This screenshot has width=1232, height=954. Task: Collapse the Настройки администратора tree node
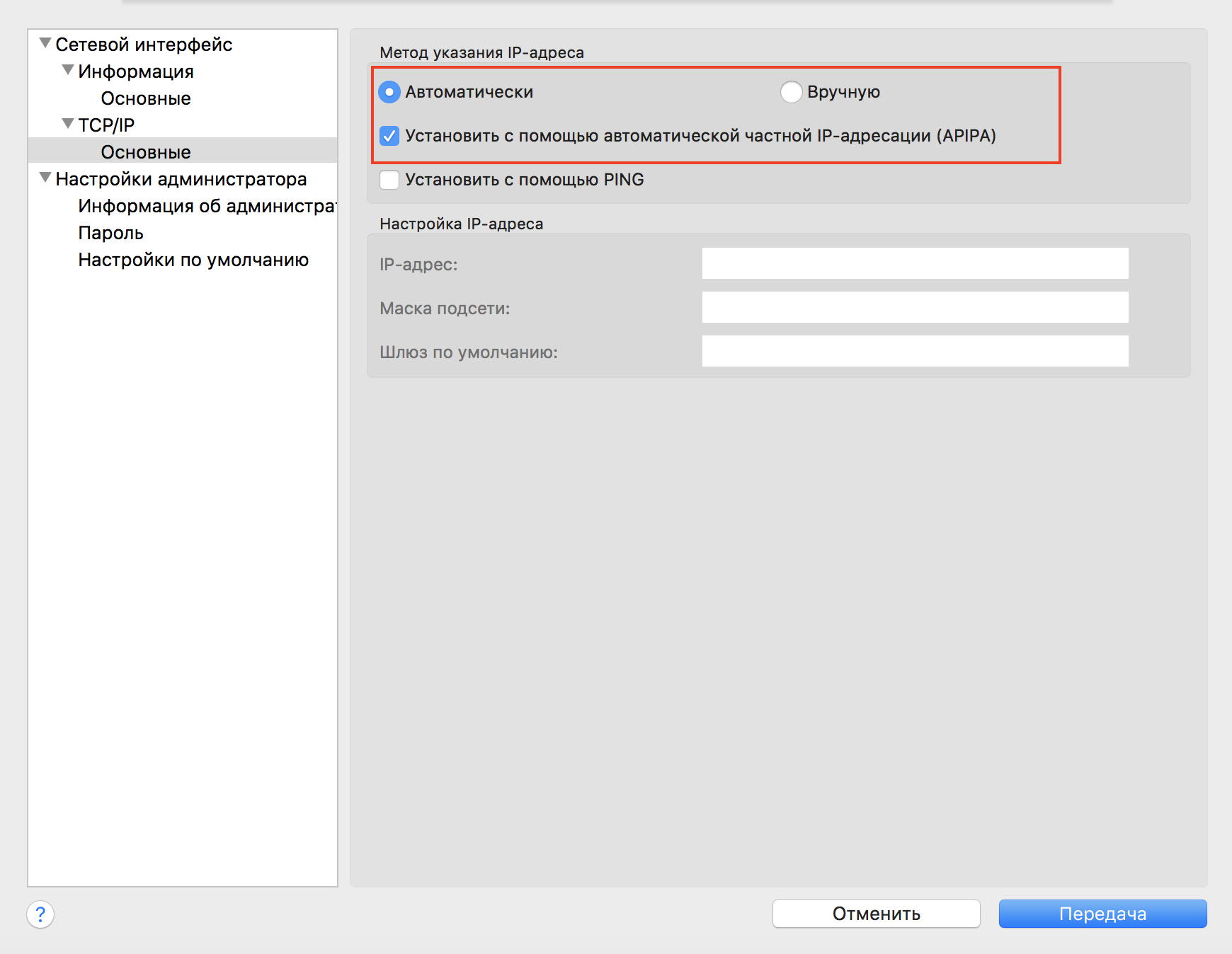[45, 178]
